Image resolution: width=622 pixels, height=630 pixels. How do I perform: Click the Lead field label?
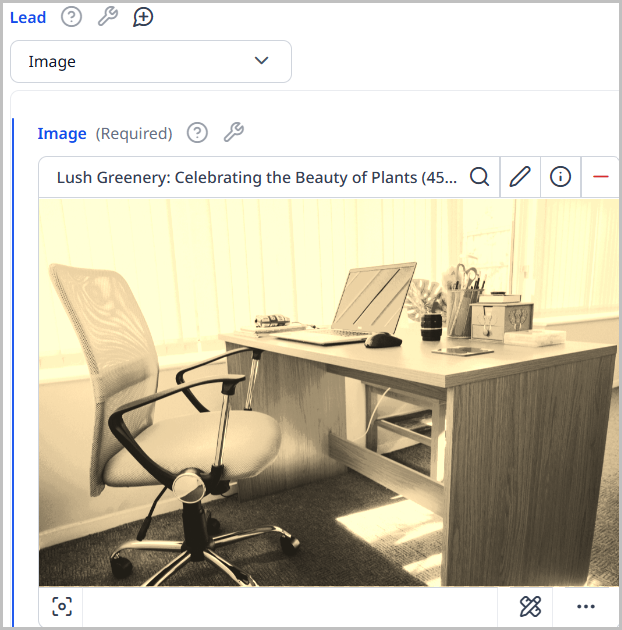click(28, 17)
